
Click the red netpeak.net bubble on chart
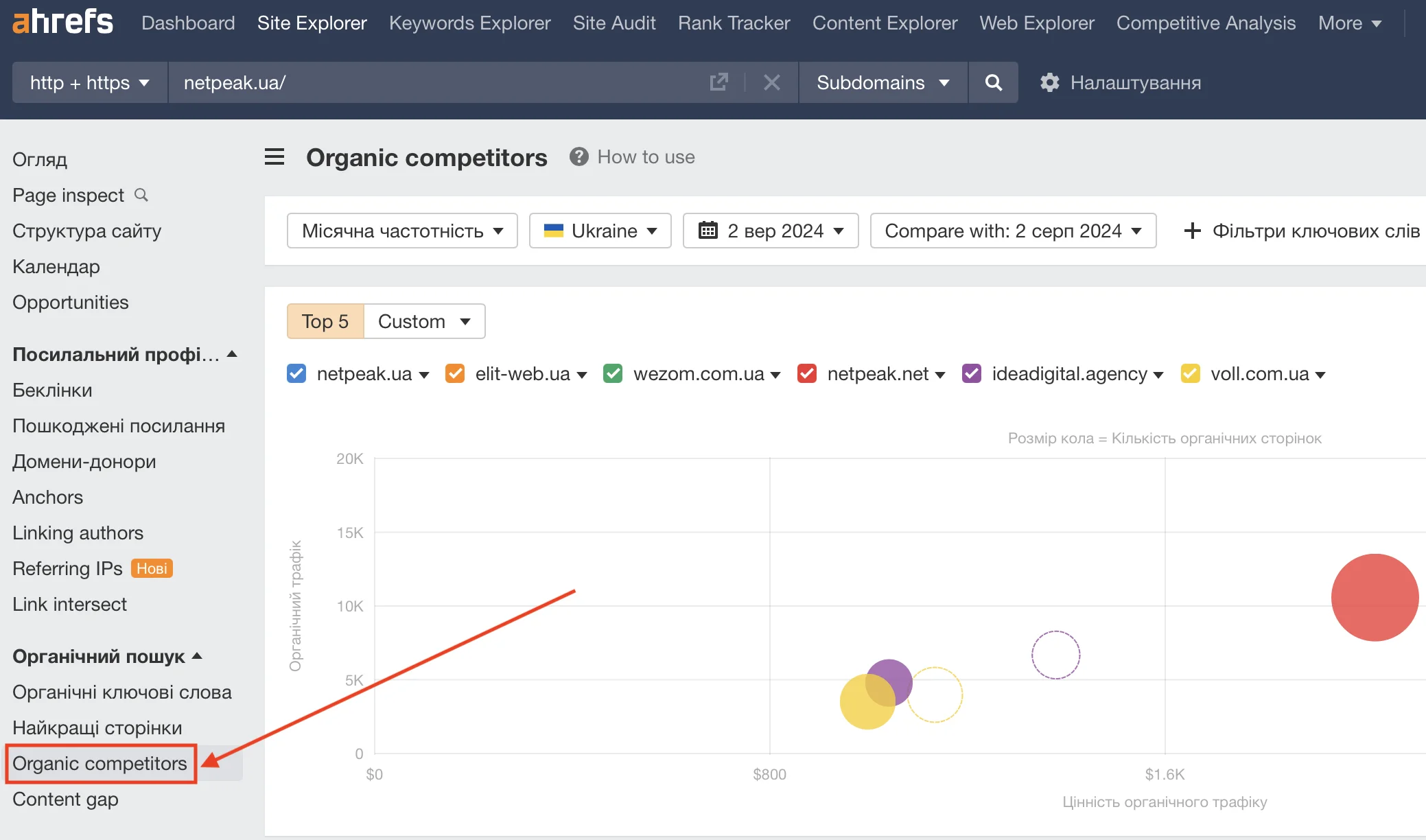1374,597
